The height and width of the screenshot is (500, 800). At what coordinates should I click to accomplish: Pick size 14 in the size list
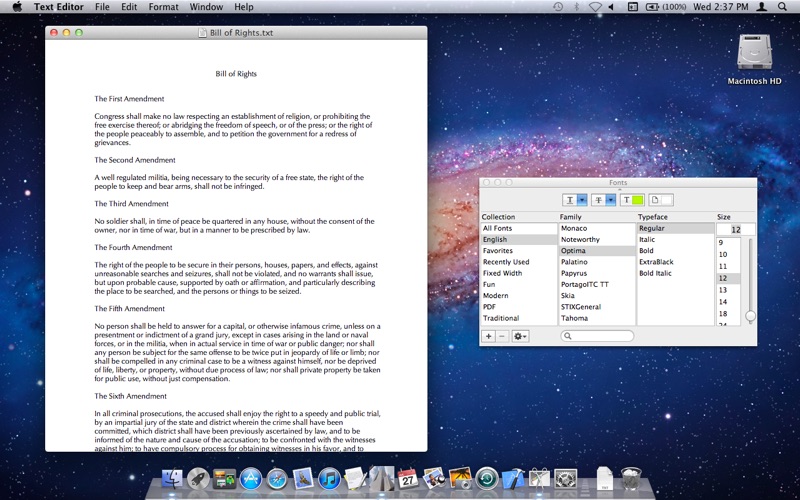(729, 302)
